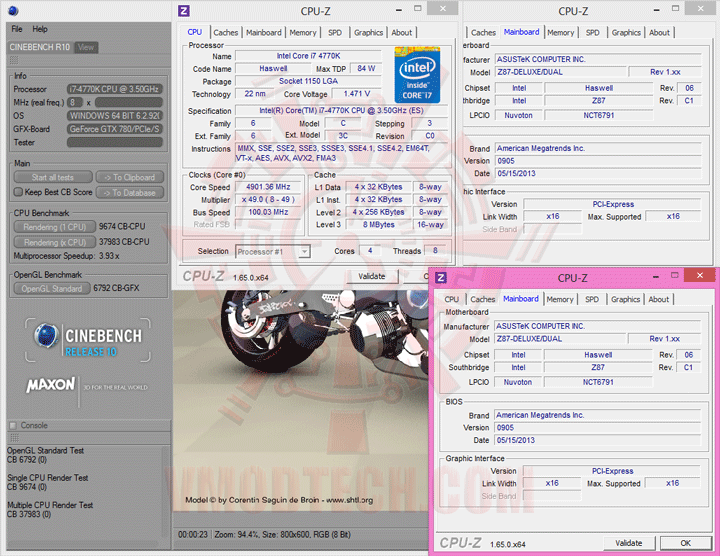Click the 37983 CB-CPU score
Viewport: 720px width, 556px height.
[124, 242]
